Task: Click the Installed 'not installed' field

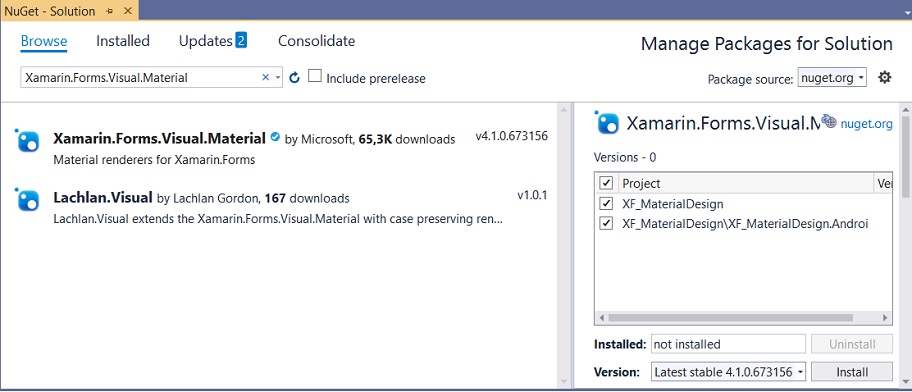Action: pos(728,344)
